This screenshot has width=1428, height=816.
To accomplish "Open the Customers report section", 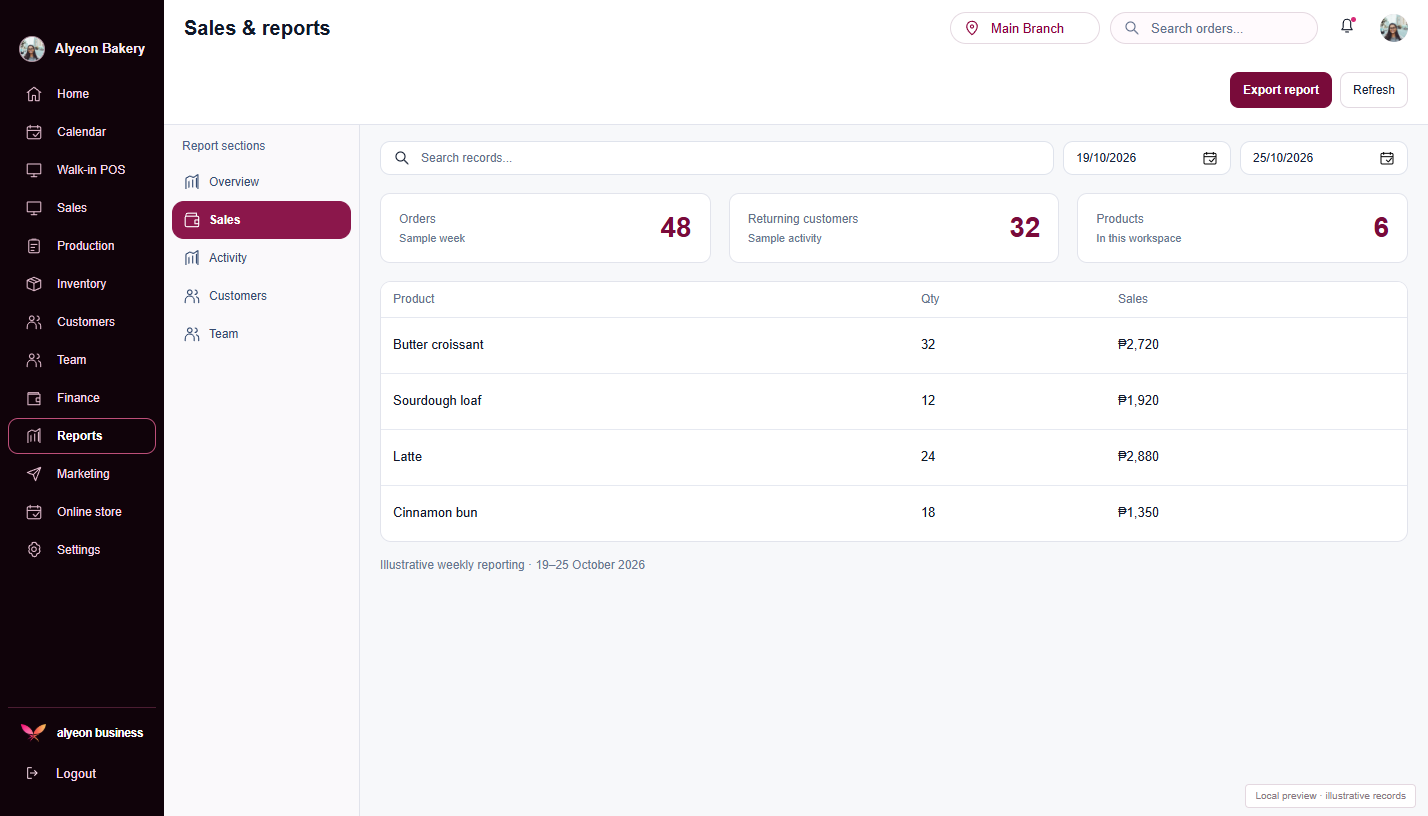I will click(x=261, y=296).
